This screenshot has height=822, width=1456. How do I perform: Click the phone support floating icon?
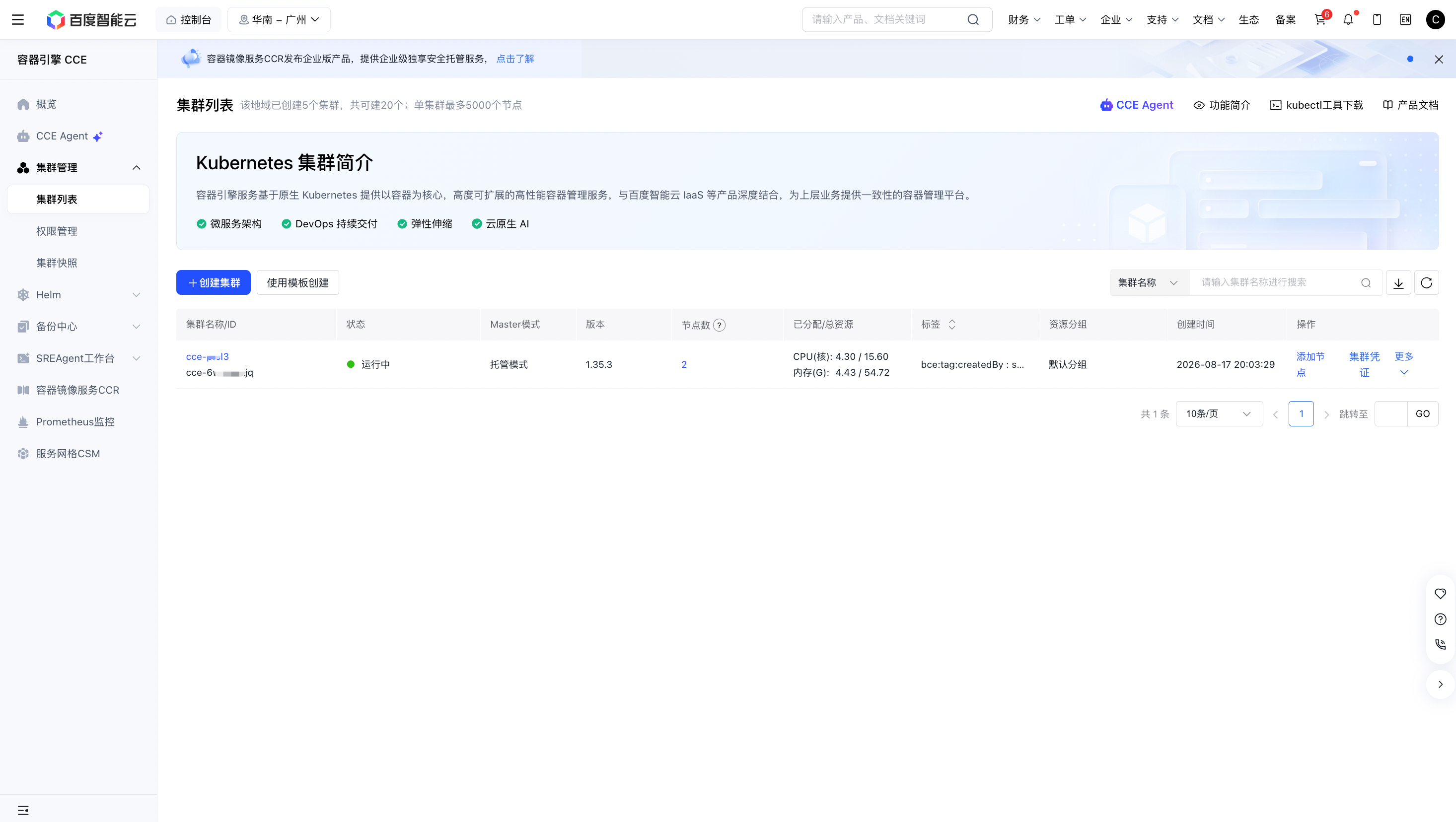pos(1440,644)
